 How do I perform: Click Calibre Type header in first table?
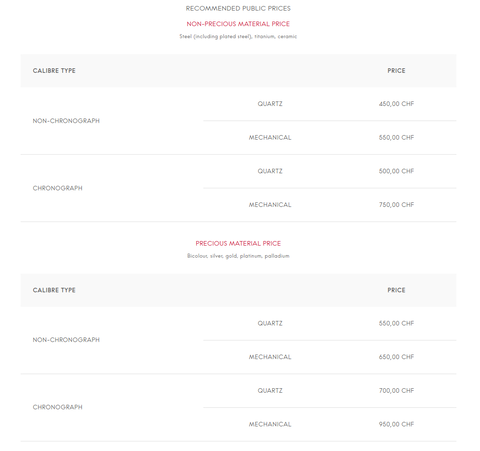point(54,71)
